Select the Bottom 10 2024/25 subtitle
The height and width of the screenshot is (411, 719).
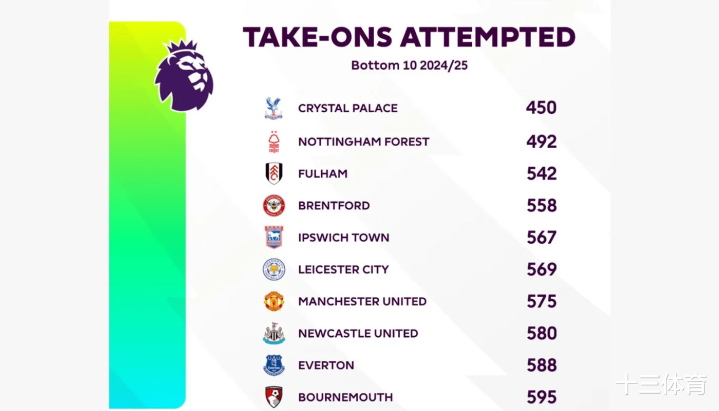pyautogui.click(x=409, y=65)
